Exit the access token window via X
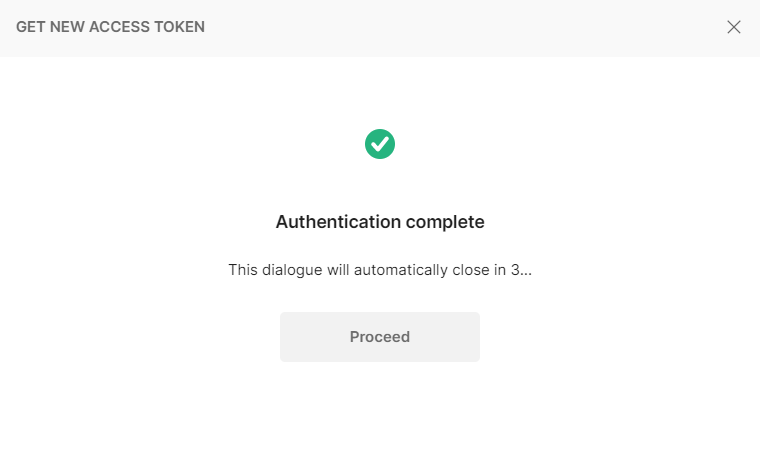 [734, 27]
